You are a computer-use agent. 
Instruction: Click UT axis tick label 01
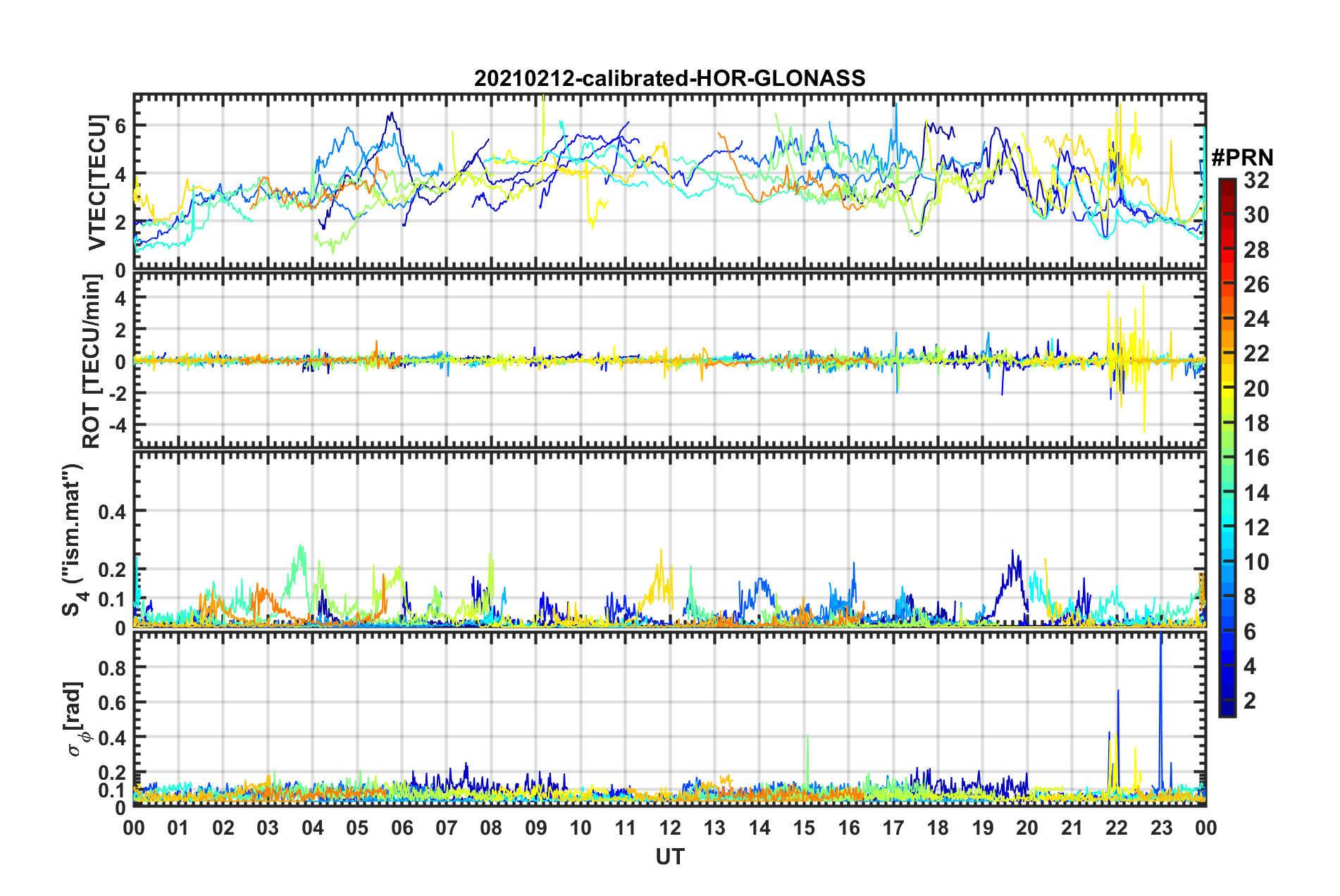tap(178, 828)
